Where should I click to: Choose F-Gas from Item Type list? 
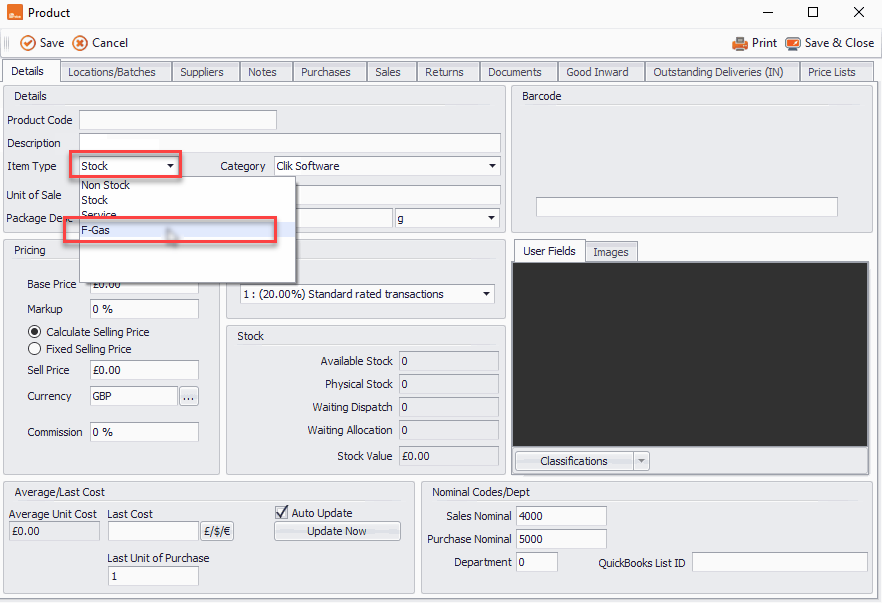point(96,231)
